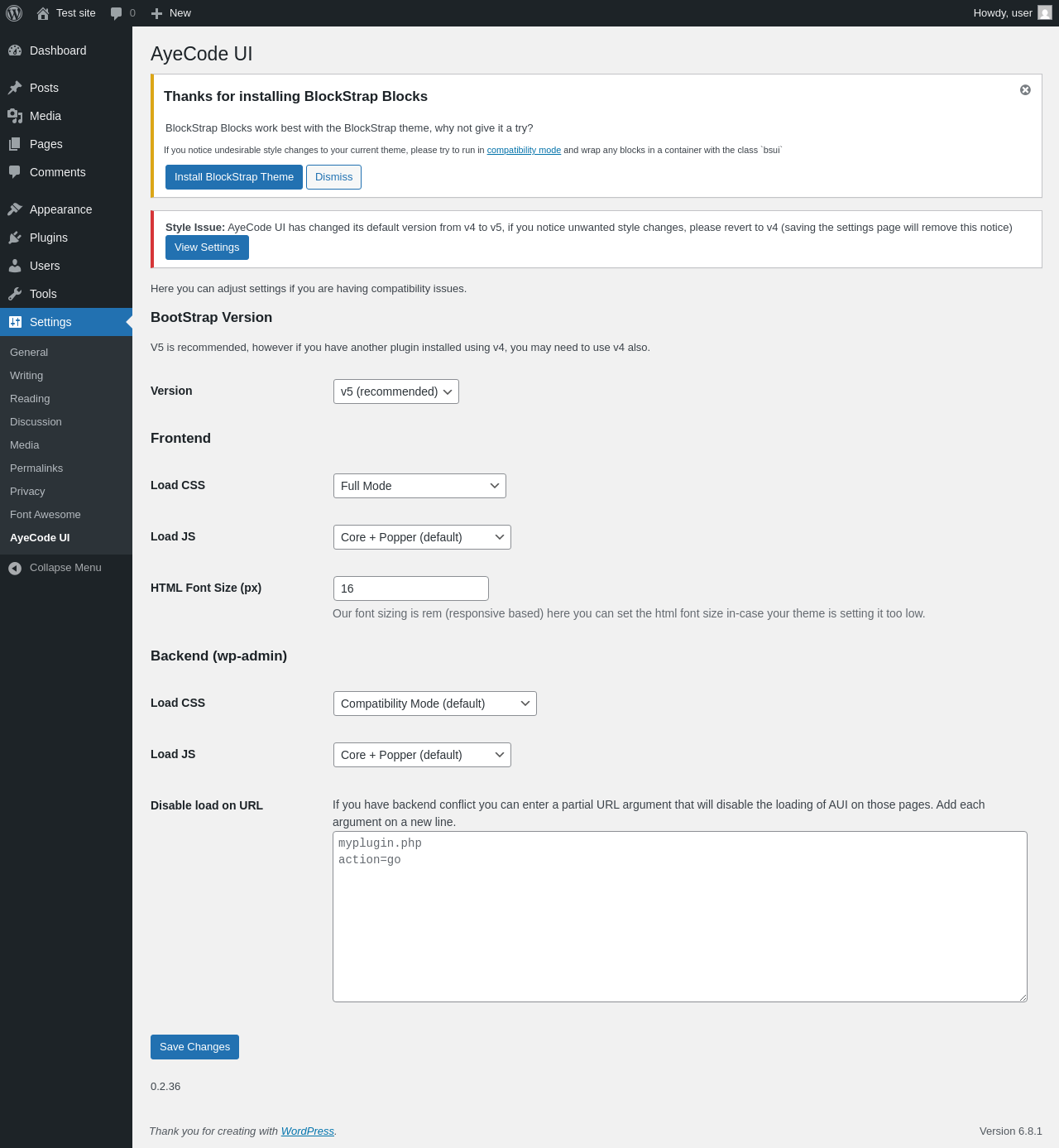The height and width of the screenshot is (1148, 1059).
Task: Click the Settings sliders icon
Action: point(15,322)
